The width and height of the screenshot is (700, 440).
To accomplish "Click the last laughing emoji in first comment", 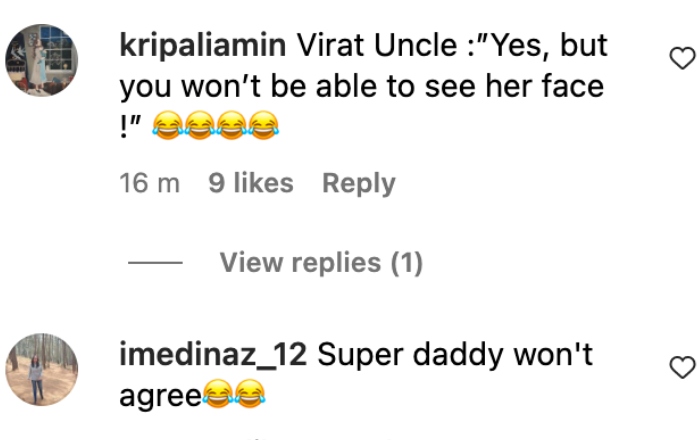I will (263, 125).
